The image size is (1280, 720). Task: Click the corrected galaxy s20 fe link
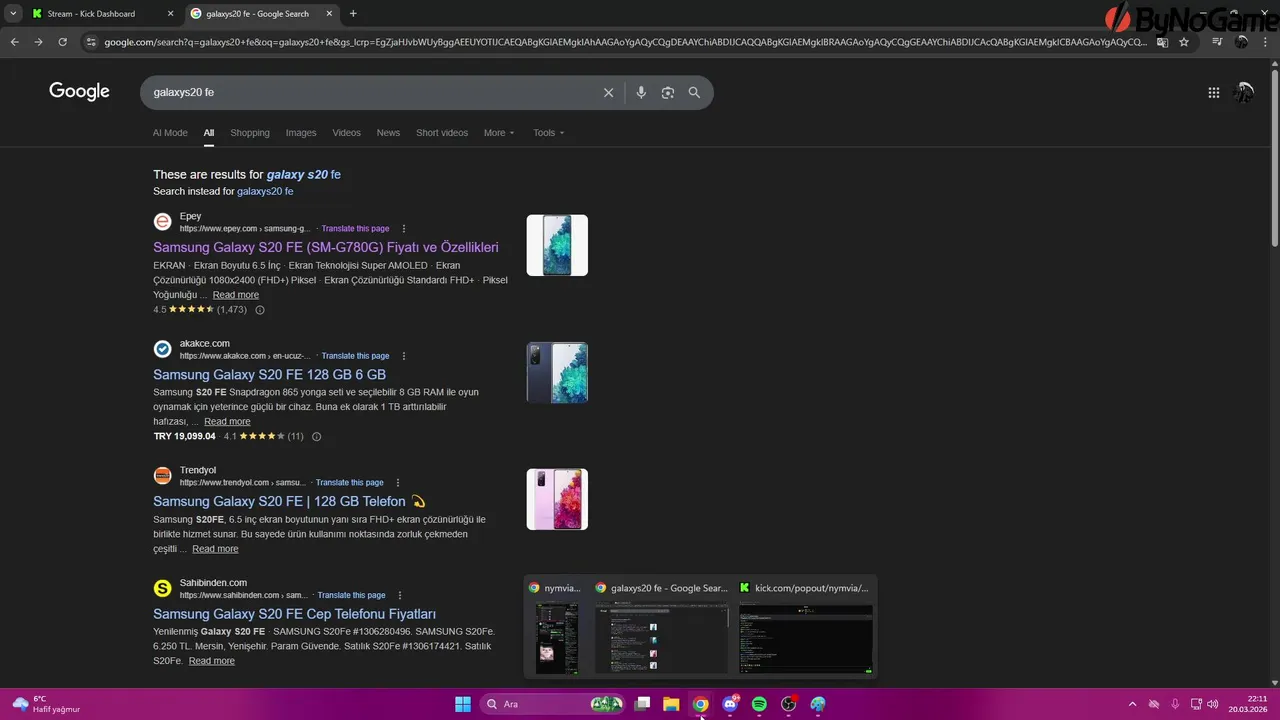[x=303, y=174]
